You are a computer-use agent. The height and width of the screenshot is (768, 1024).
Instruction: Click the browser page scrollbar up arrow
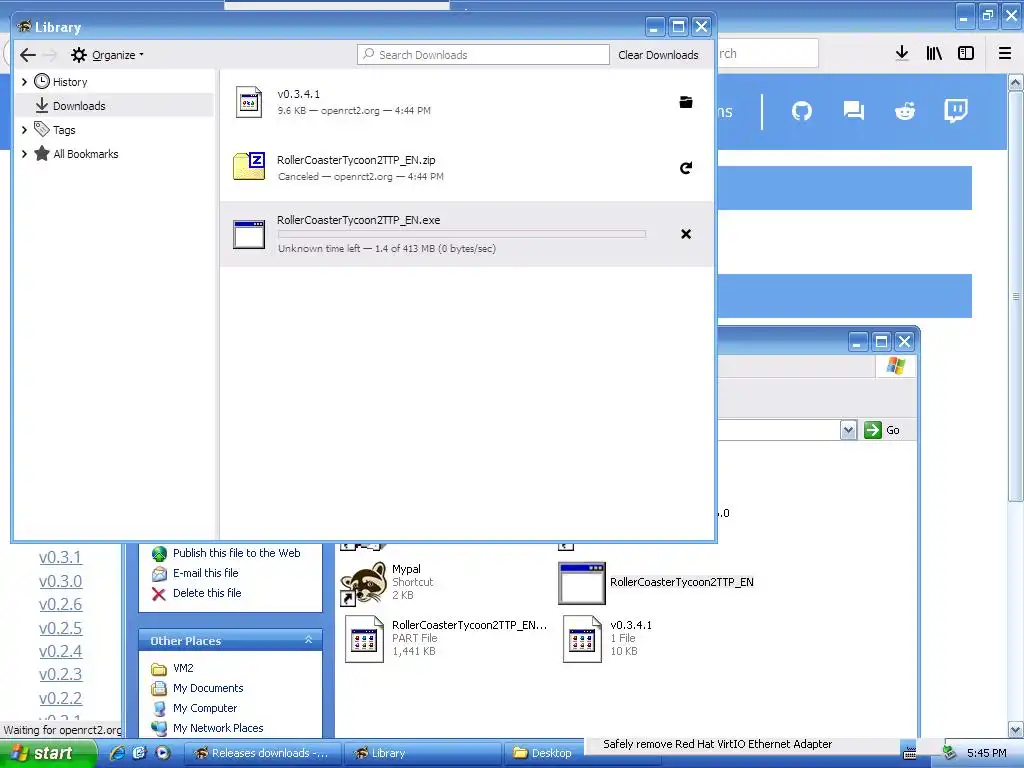click(1016, 82)
